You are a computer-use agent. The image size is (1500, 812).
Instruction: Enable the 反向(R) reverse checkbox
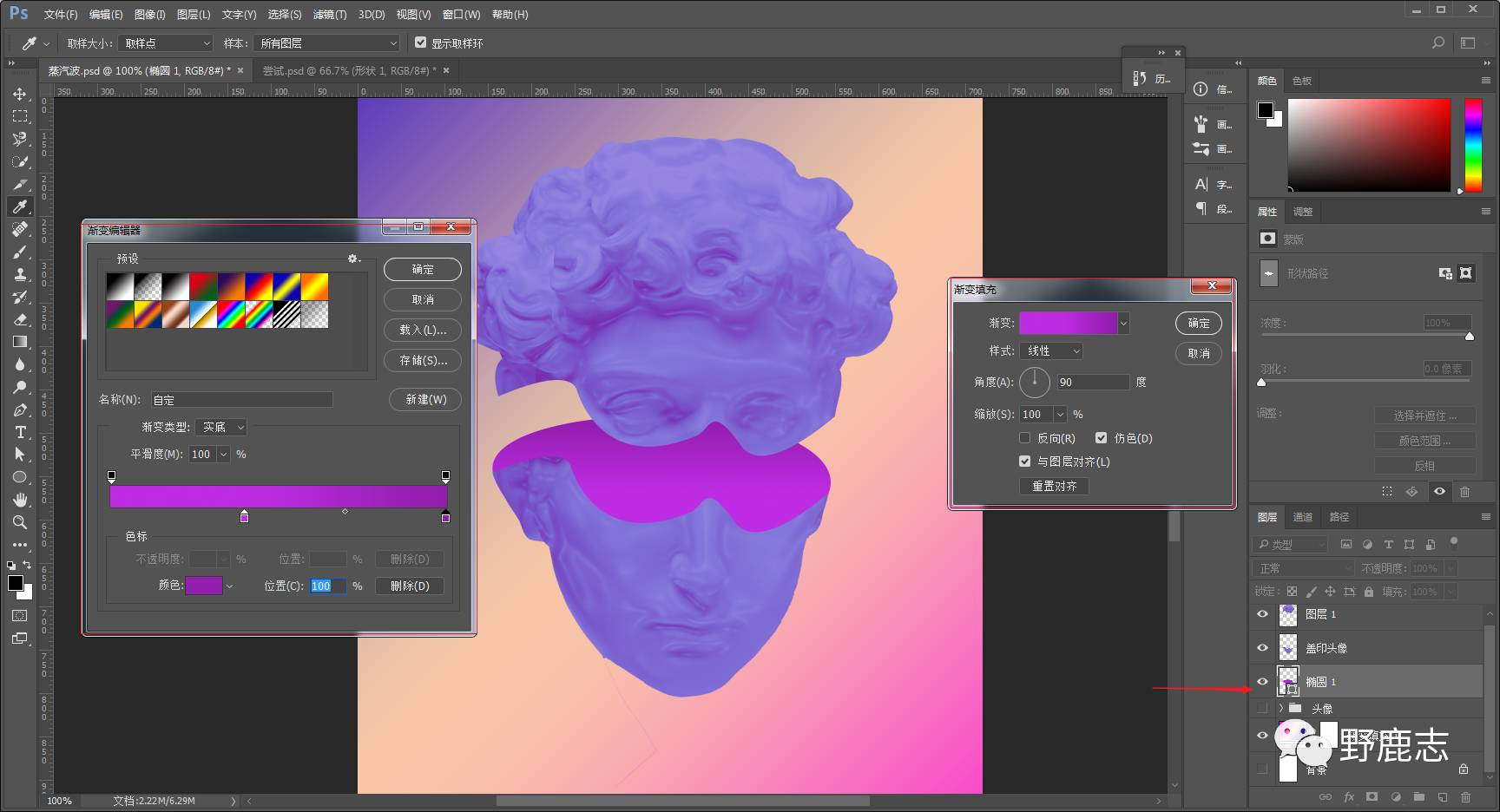click(x=1025, y=438)
